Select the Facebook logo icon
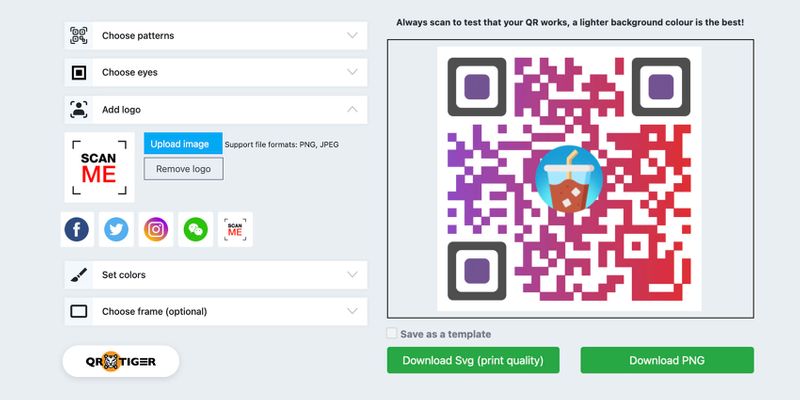 pyautogui.click(x=77, y=229)
